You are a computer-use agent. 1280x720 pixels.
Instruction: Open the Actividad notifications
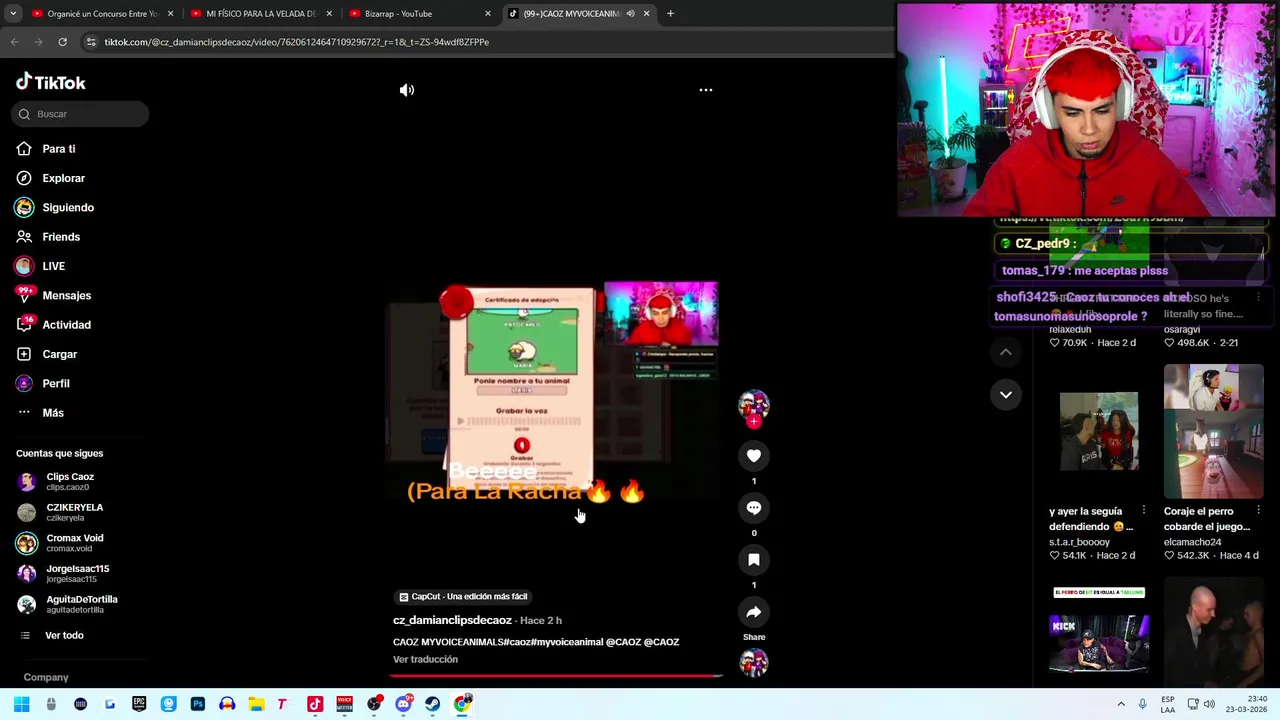click(66, 325)
